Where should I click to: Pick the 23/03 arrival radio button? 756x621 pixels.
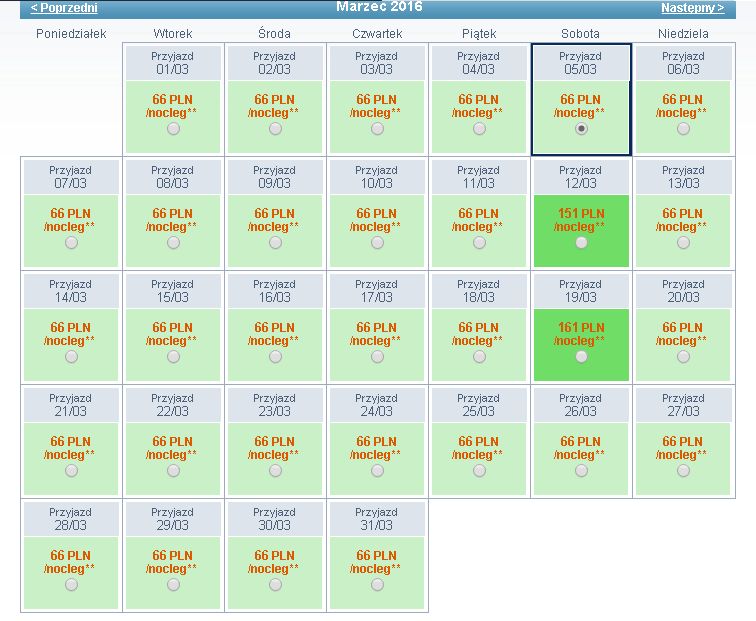[275, 471]
